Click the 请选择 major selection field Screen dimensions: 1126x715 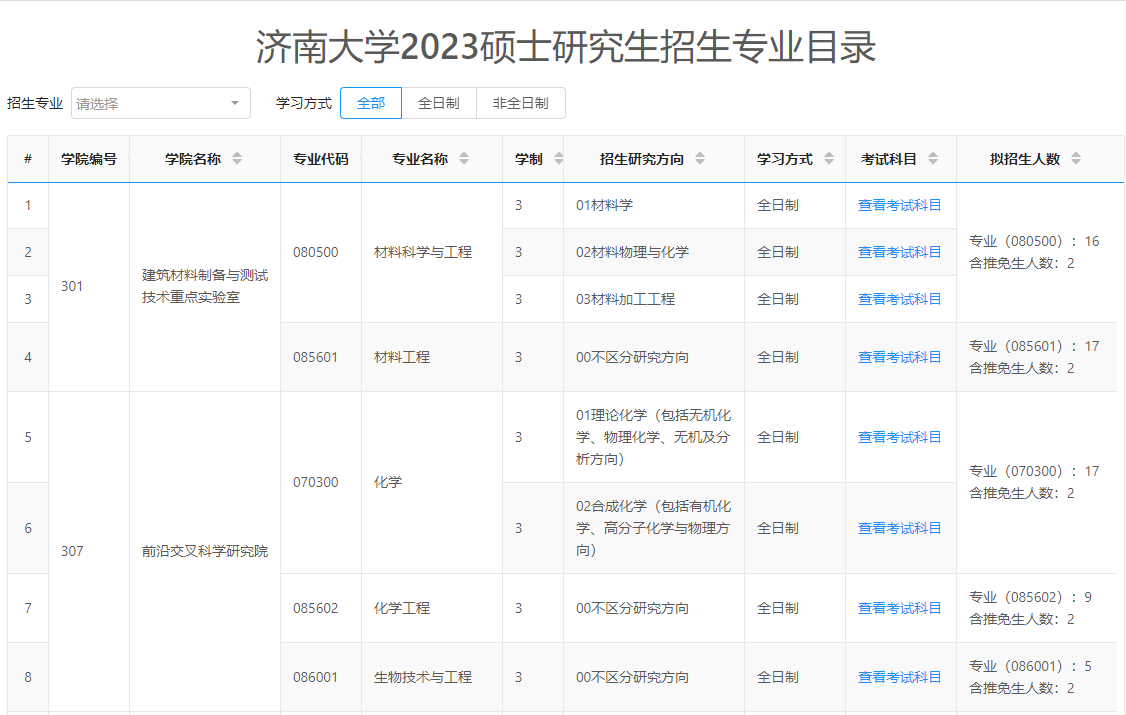click(150, 103)
